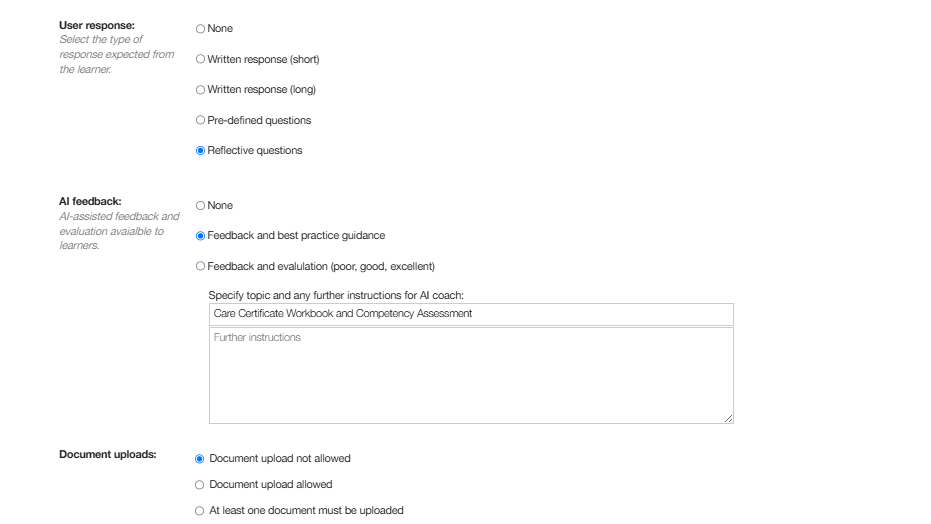
Task: Set AI feedback to None
Action: (x=201, y=205)
